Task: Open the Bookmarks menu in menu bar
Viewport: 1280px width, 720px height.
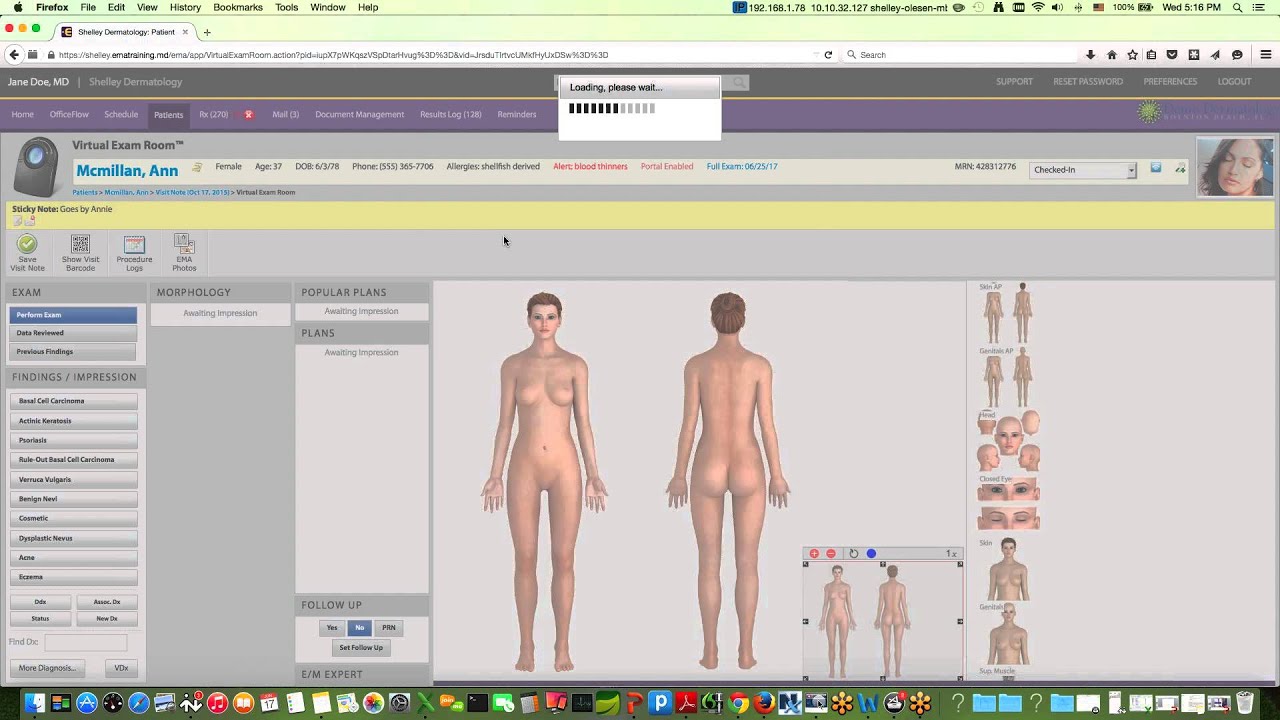Action: click(x=238, y=7)
